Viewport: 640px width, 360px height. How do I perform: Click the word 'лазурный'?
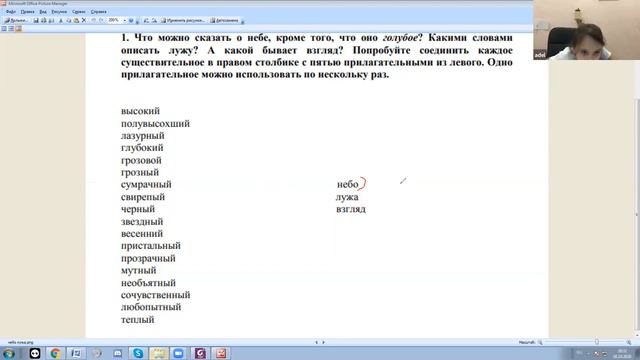click(x=142, y=136)
